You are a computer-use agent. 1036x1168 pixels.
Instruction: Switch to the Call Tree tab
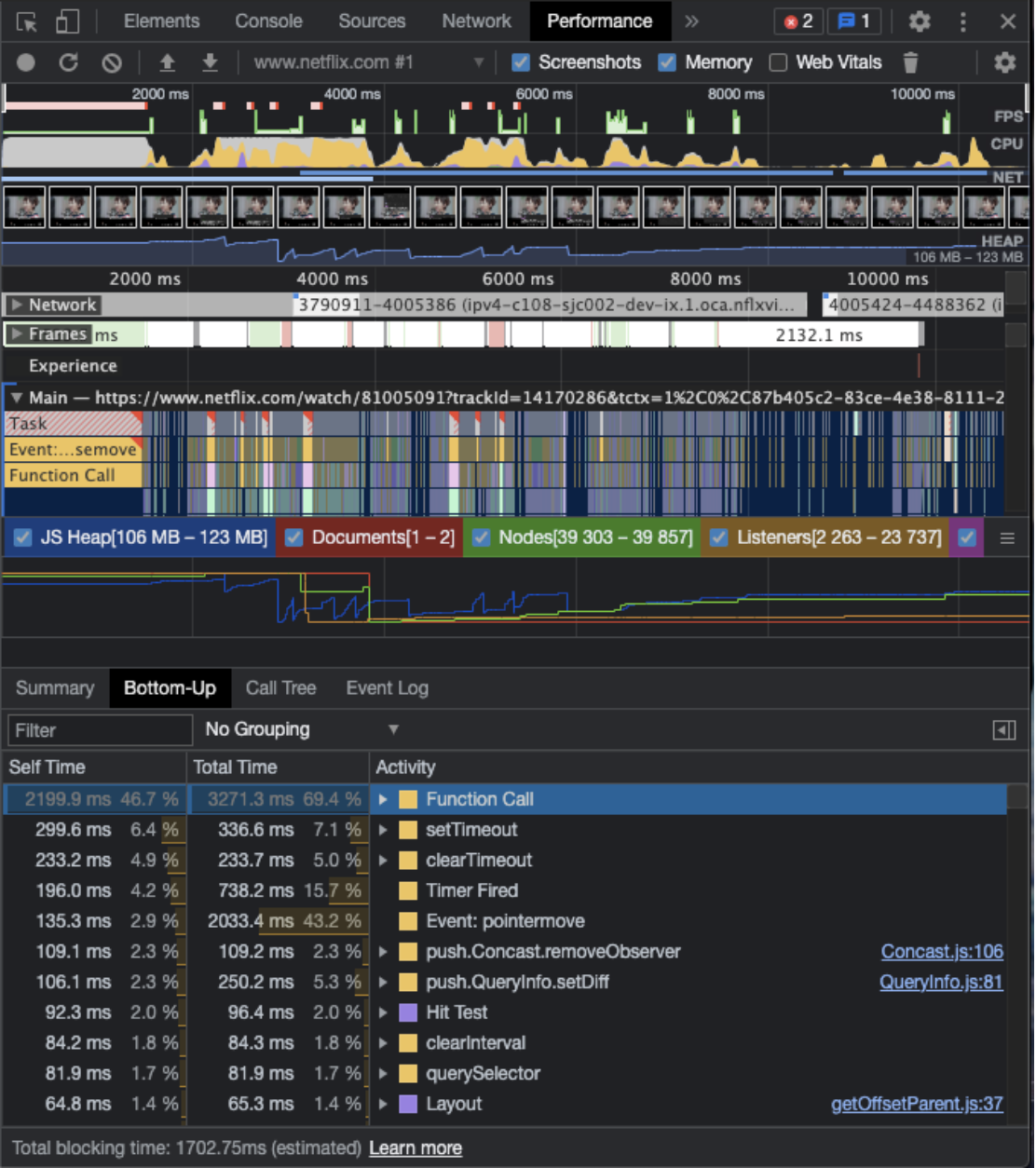[x=280, y=687]
